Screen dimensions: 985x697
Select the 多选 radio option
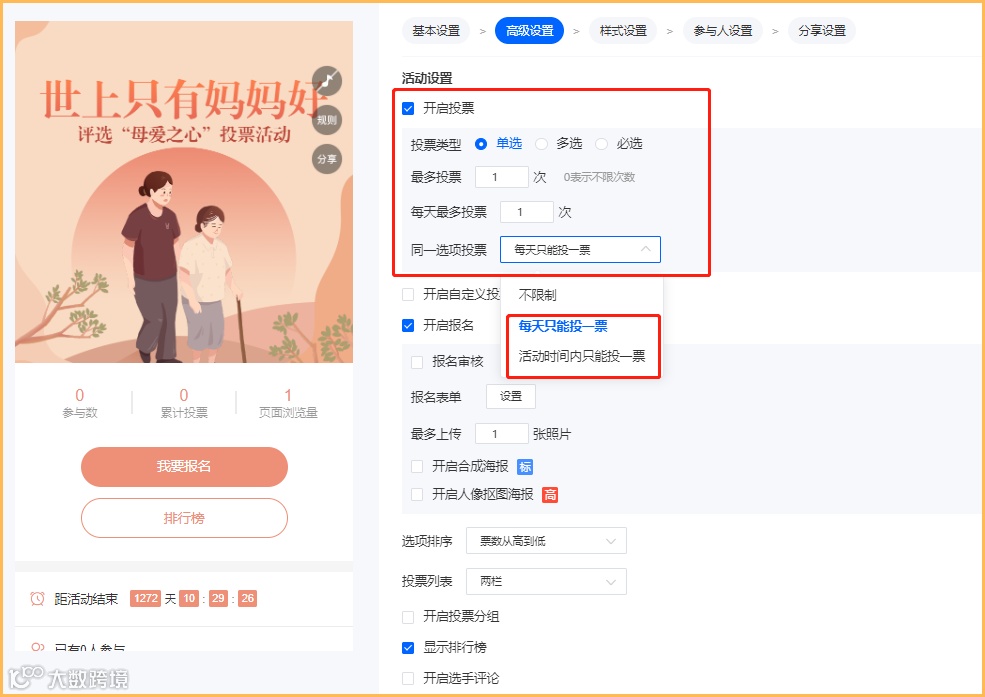541,144
